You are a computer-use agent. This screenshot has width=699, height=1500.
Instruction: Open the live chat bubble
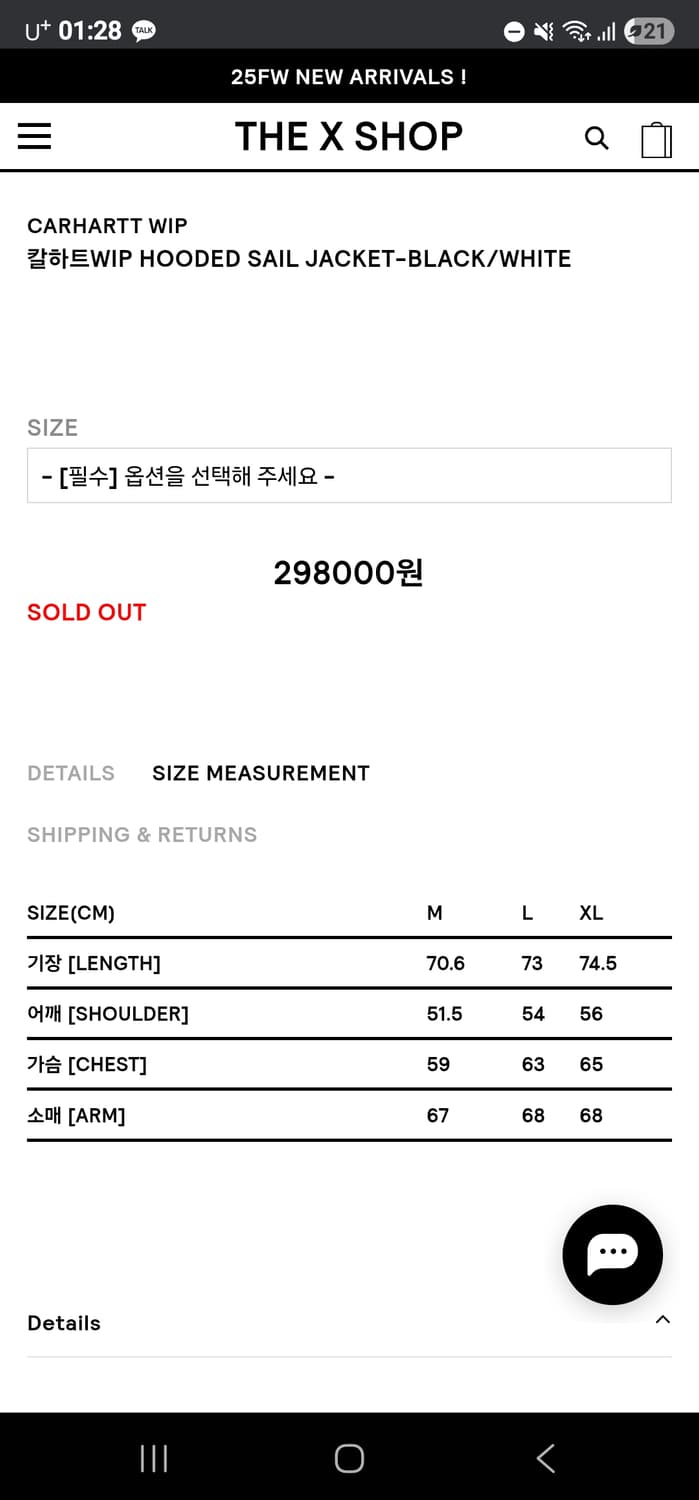click(612, 1254)
